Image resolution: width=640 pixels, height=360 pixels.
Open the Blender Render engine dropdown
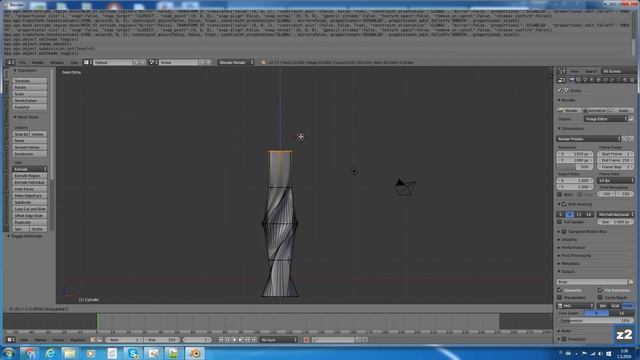click(x=236, y=62)
